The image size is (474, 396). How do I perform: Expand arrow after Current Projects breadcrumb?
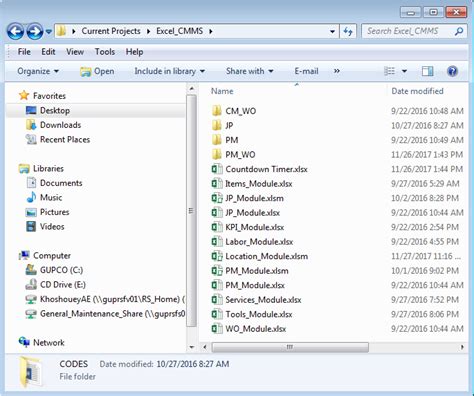148,31
